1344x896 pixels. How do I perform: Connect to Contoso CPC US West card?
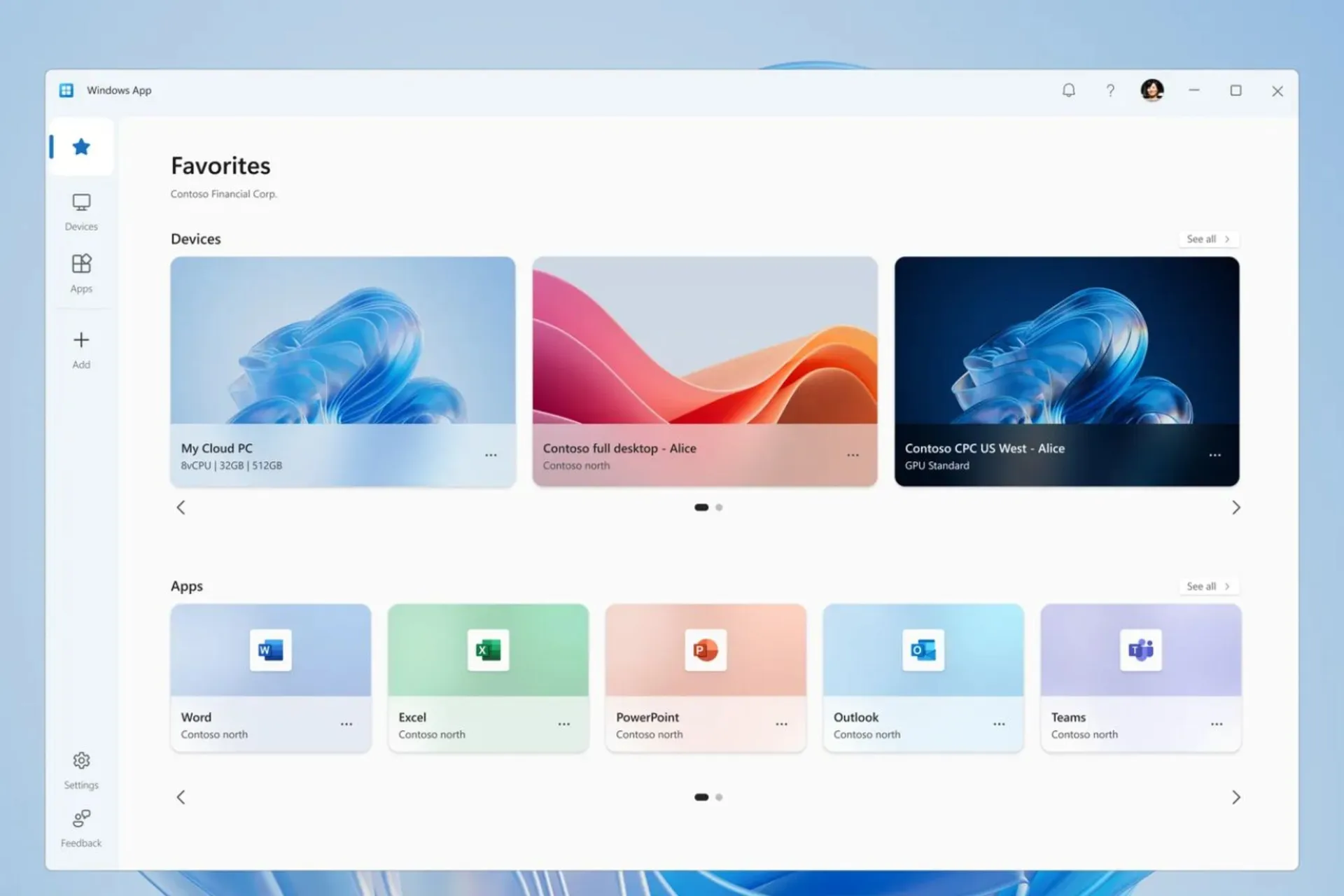1067,371
